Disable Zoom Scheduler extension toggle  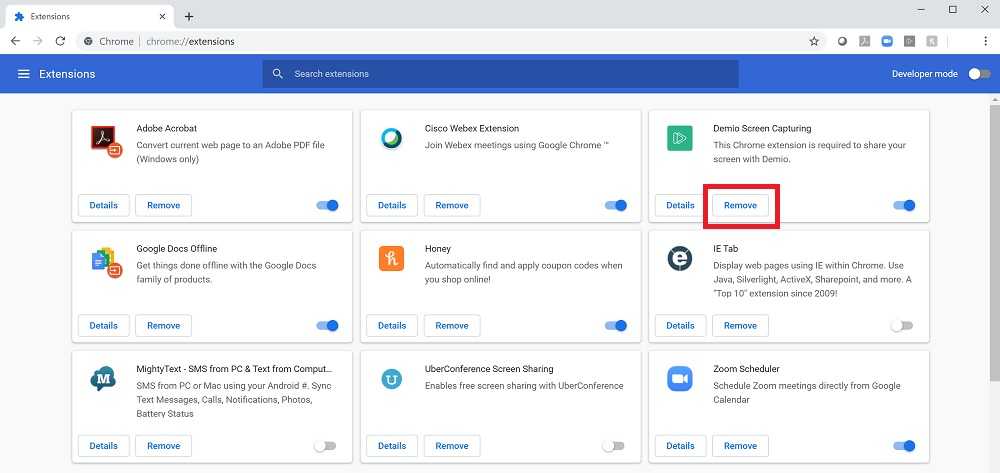[904, 446]
